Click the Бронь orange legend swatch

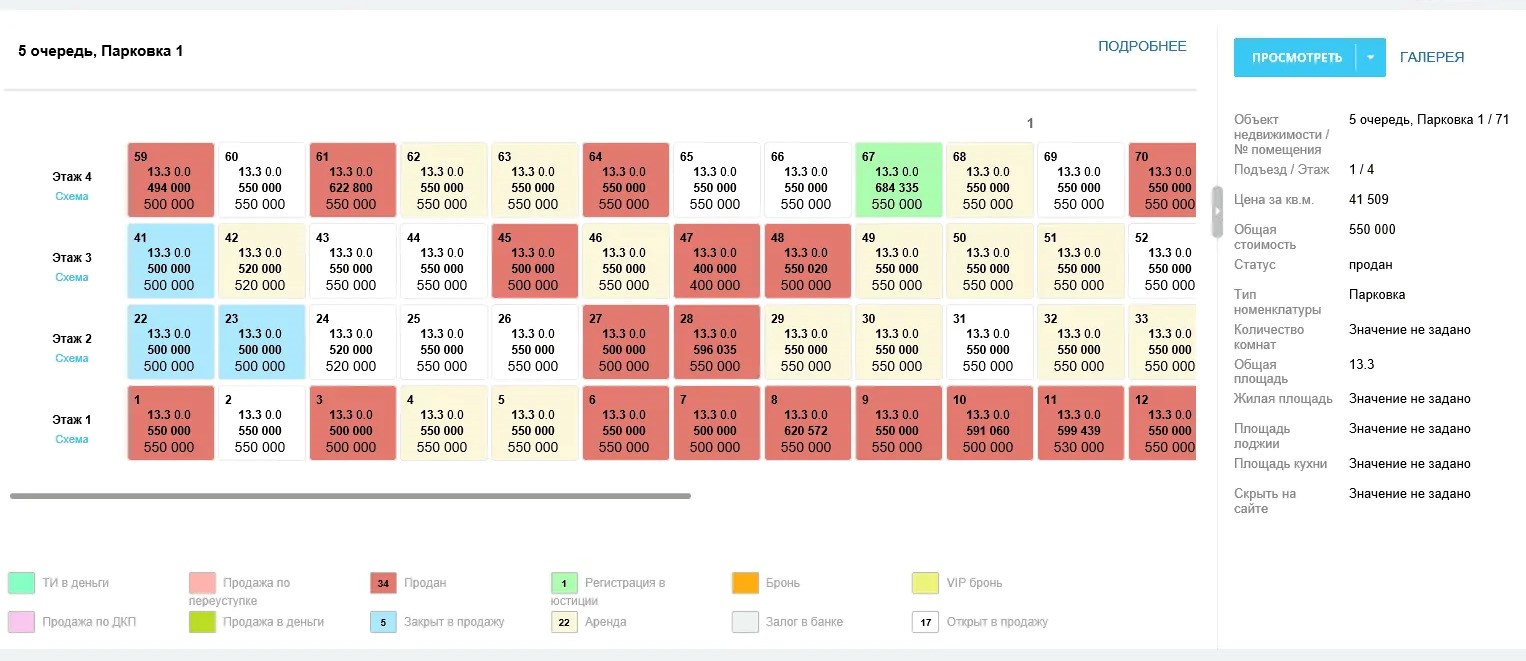tap(745, 583)
